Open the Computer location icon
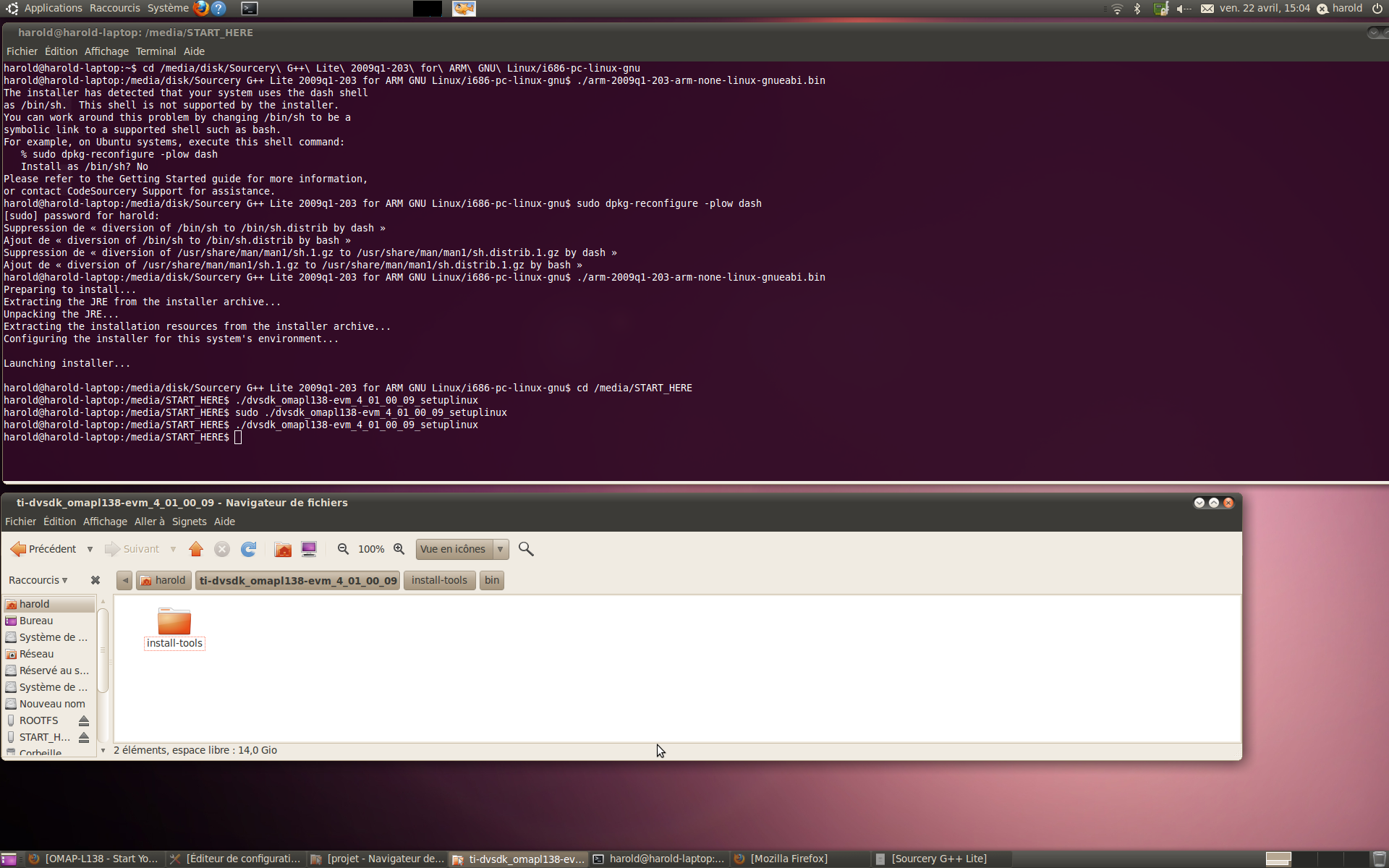 (309, 549)
